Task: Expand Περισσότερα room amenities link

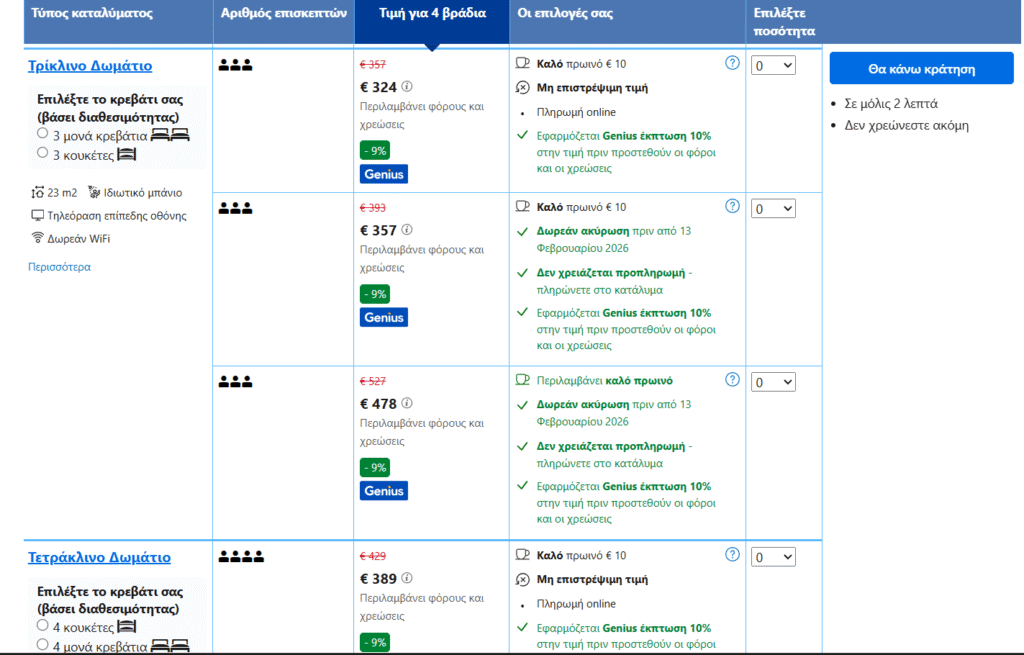Action: pyautogui.click(x=60, y=267)
